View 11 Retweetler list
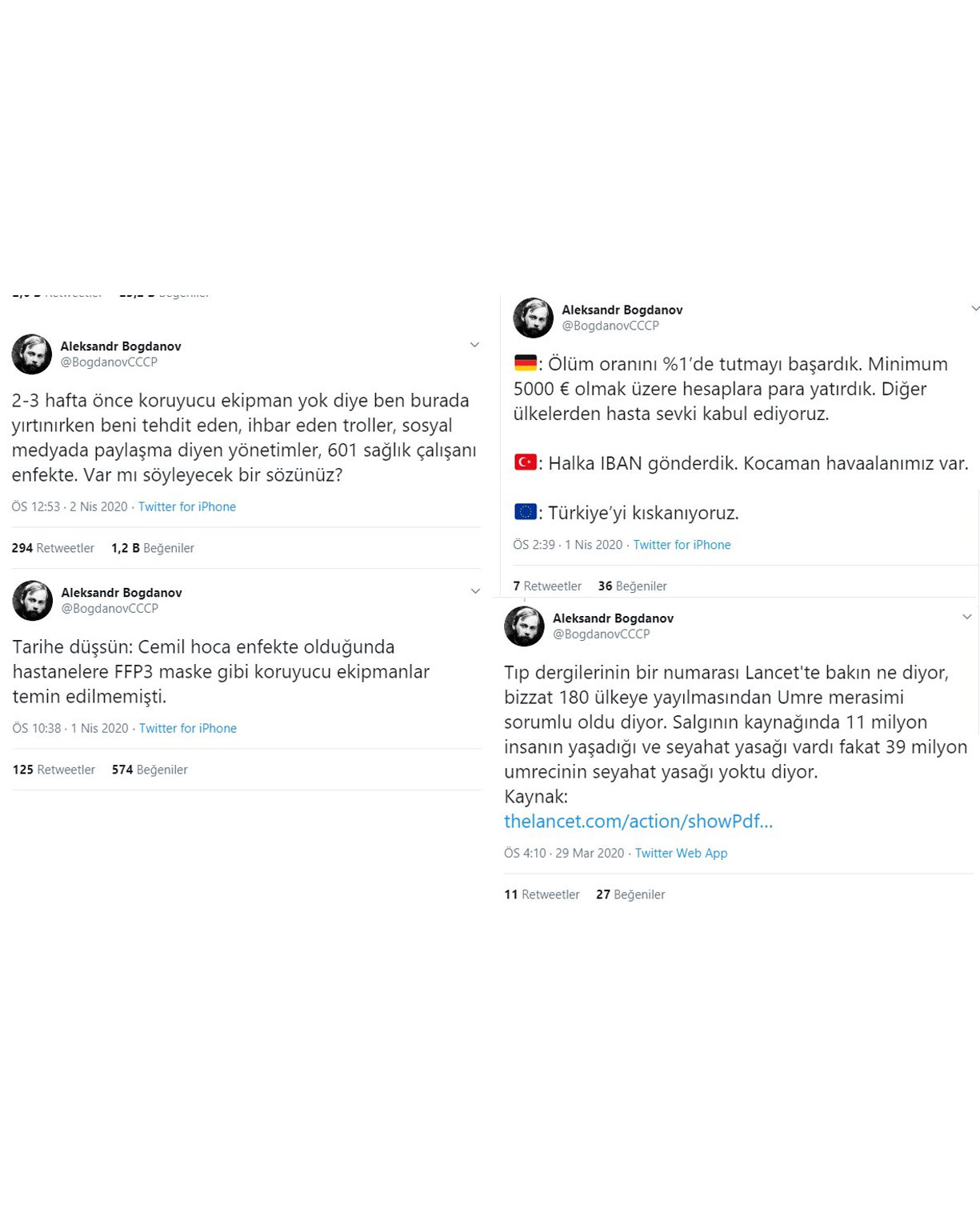The image size is (980, 1232). tap(542, 894)
